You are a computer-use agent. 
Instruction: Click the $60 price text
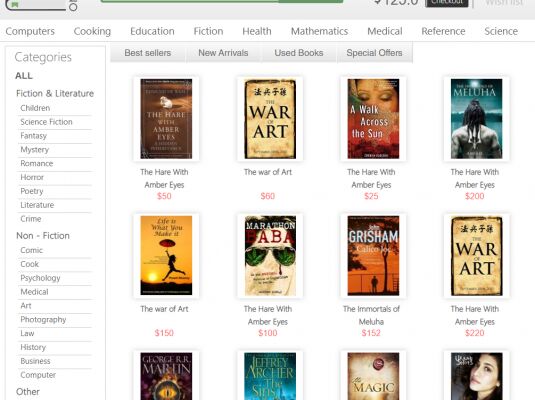(268, 196)
